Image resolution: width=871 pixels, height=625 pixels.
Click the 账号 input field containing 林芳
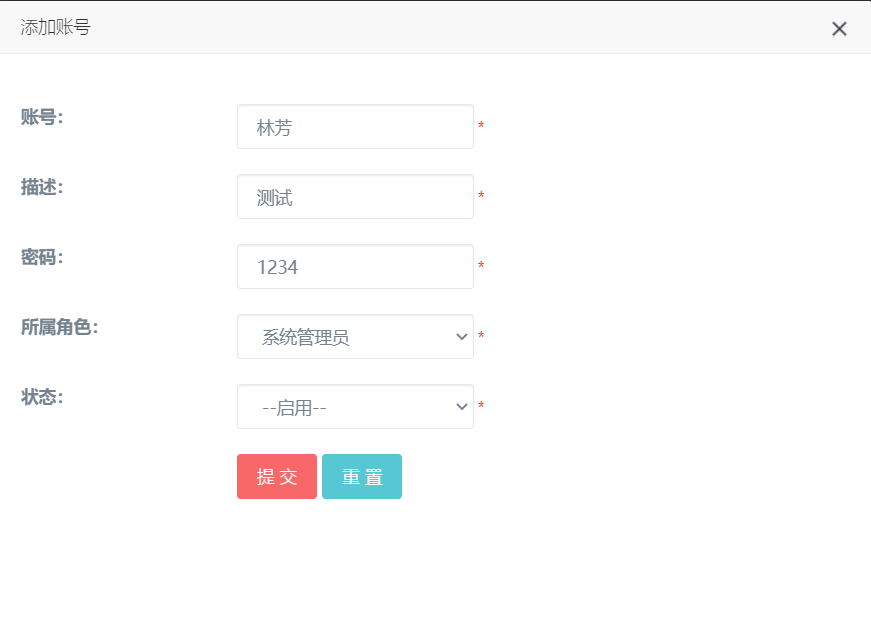(x=355, y=127)
